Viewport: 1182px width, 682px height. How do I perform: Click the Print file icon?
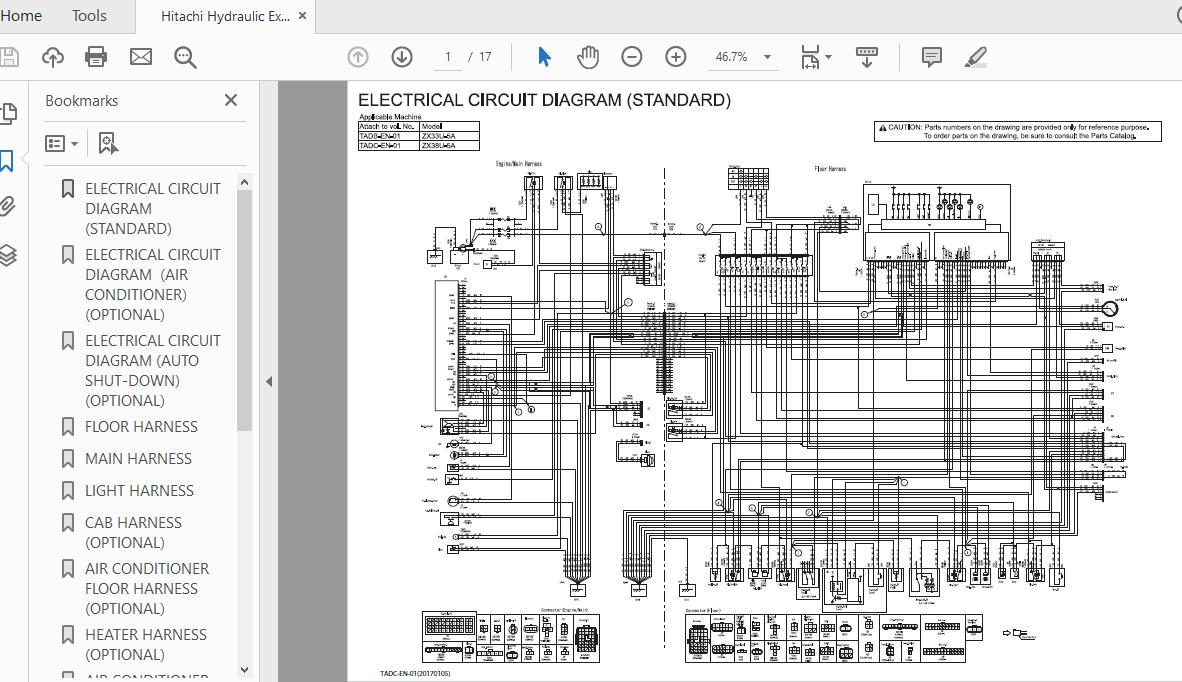click(x=97, y=57)
